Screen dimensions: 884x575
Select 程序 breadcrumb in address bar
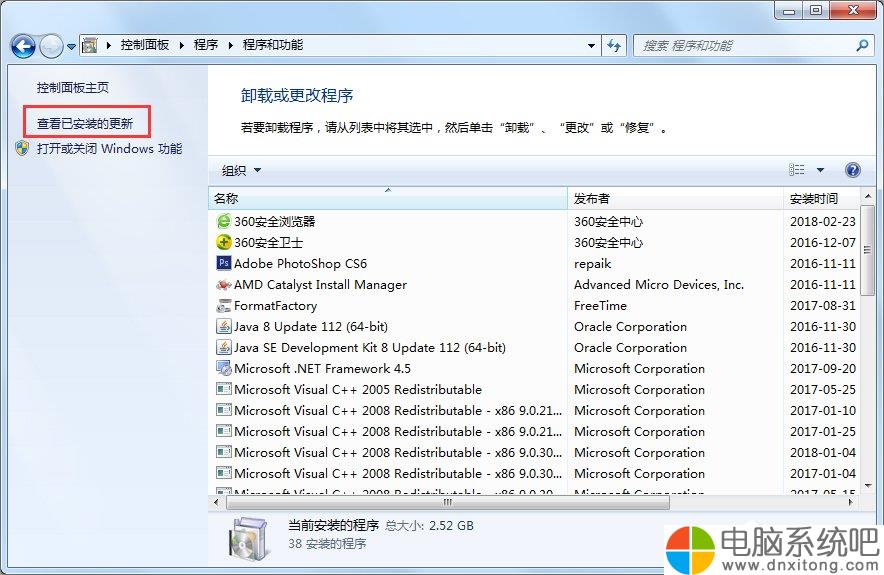[206, 45]
